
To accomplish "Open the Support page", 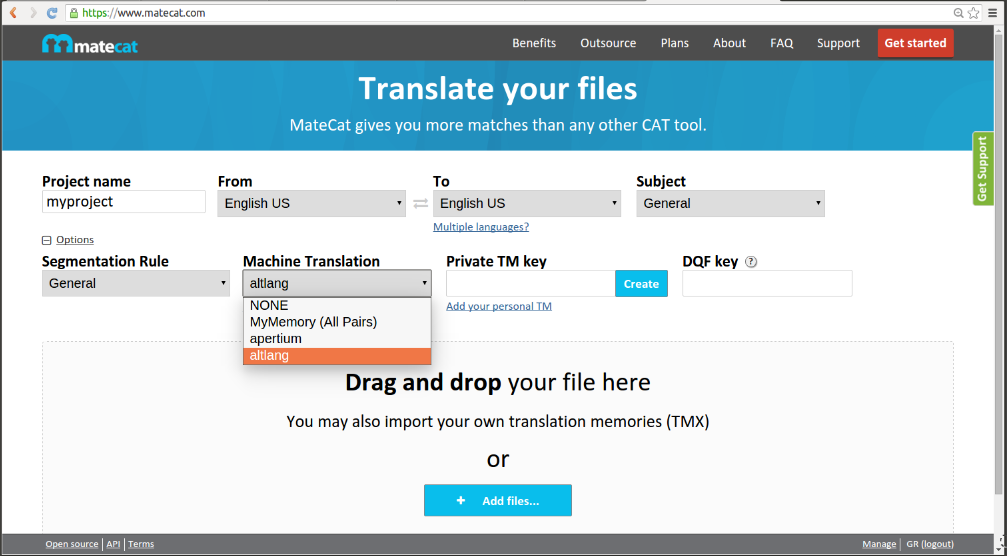I will pyautogui.click(x=838, y=43).
